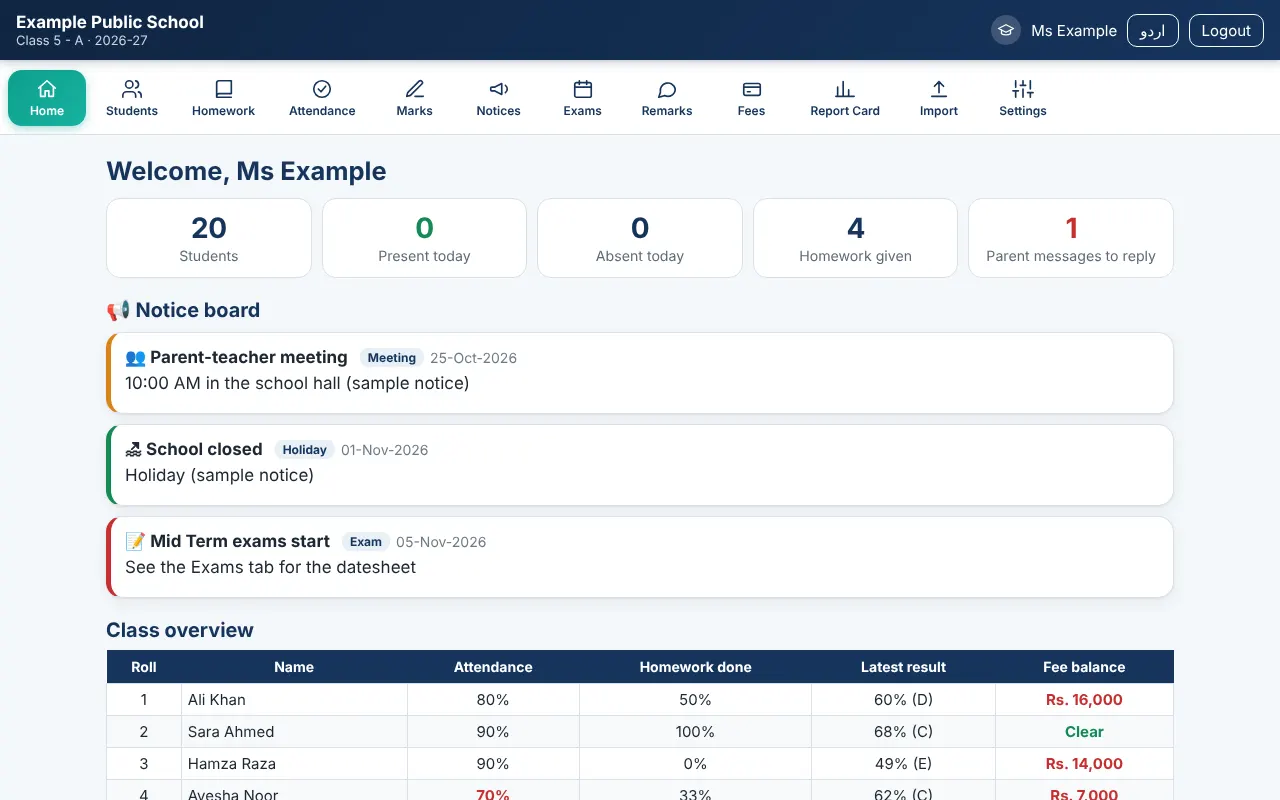Image resolution: width=1280 pixels, height=800 pixels.
Task: Click the Absent today card
Action: [640, 238]
